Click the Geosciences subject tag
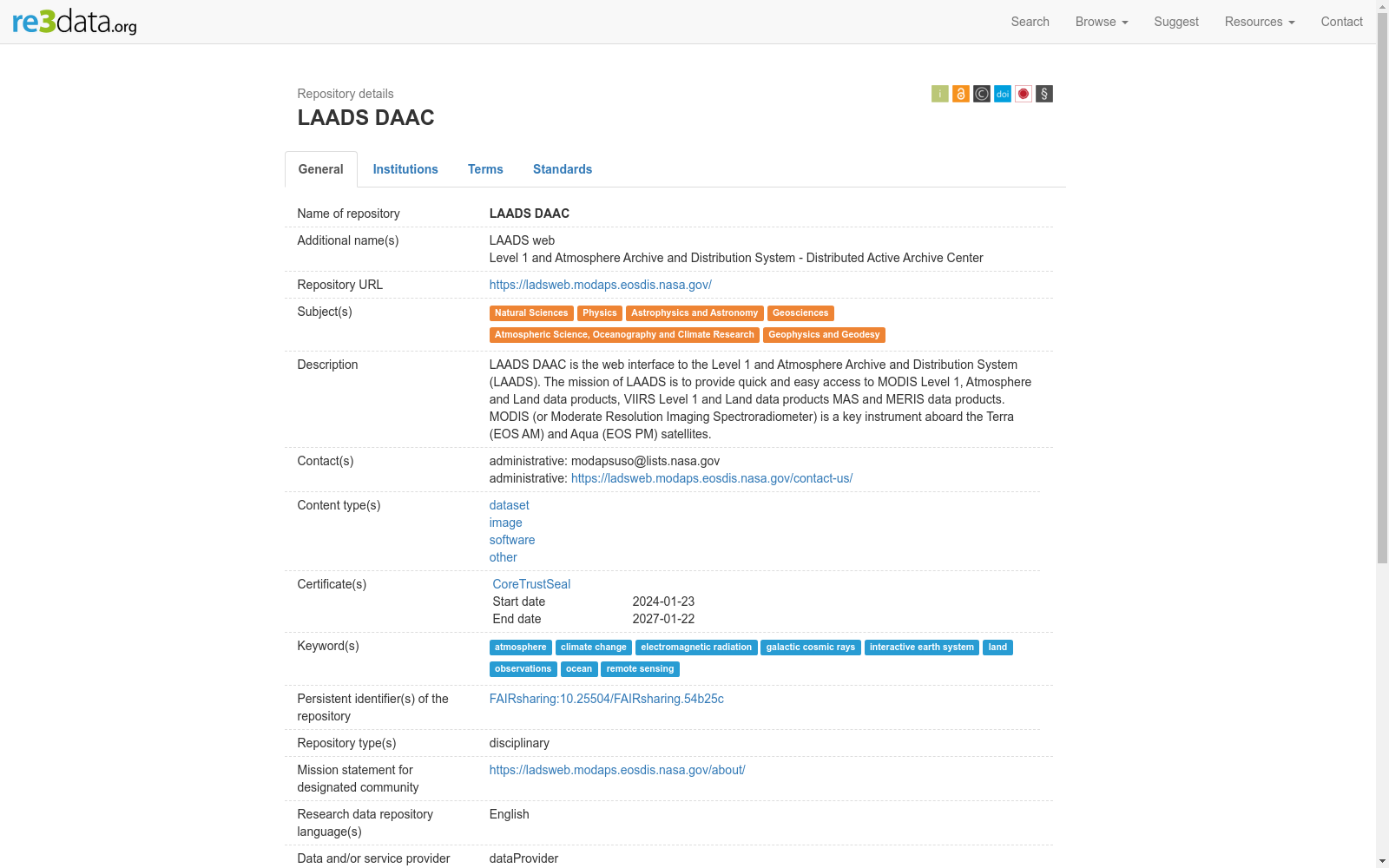1389x868 pixels. 800,313
